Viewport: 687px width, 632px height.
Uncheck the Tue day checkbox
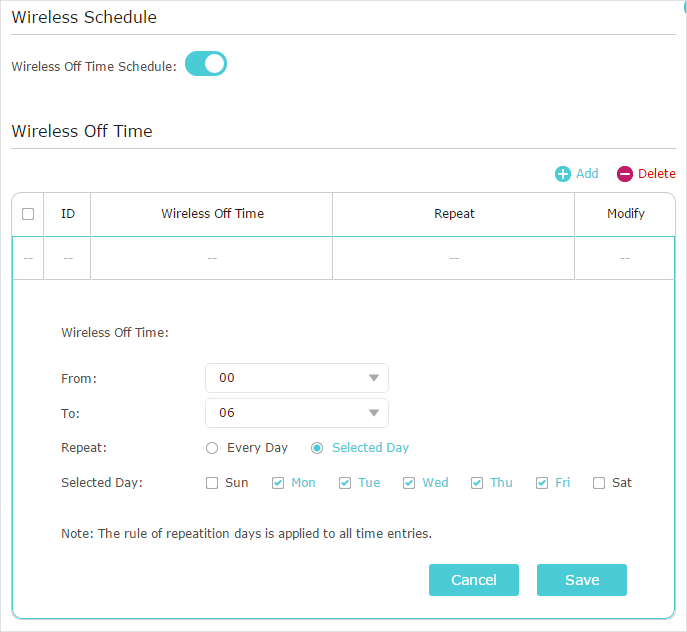coord(345,483)
